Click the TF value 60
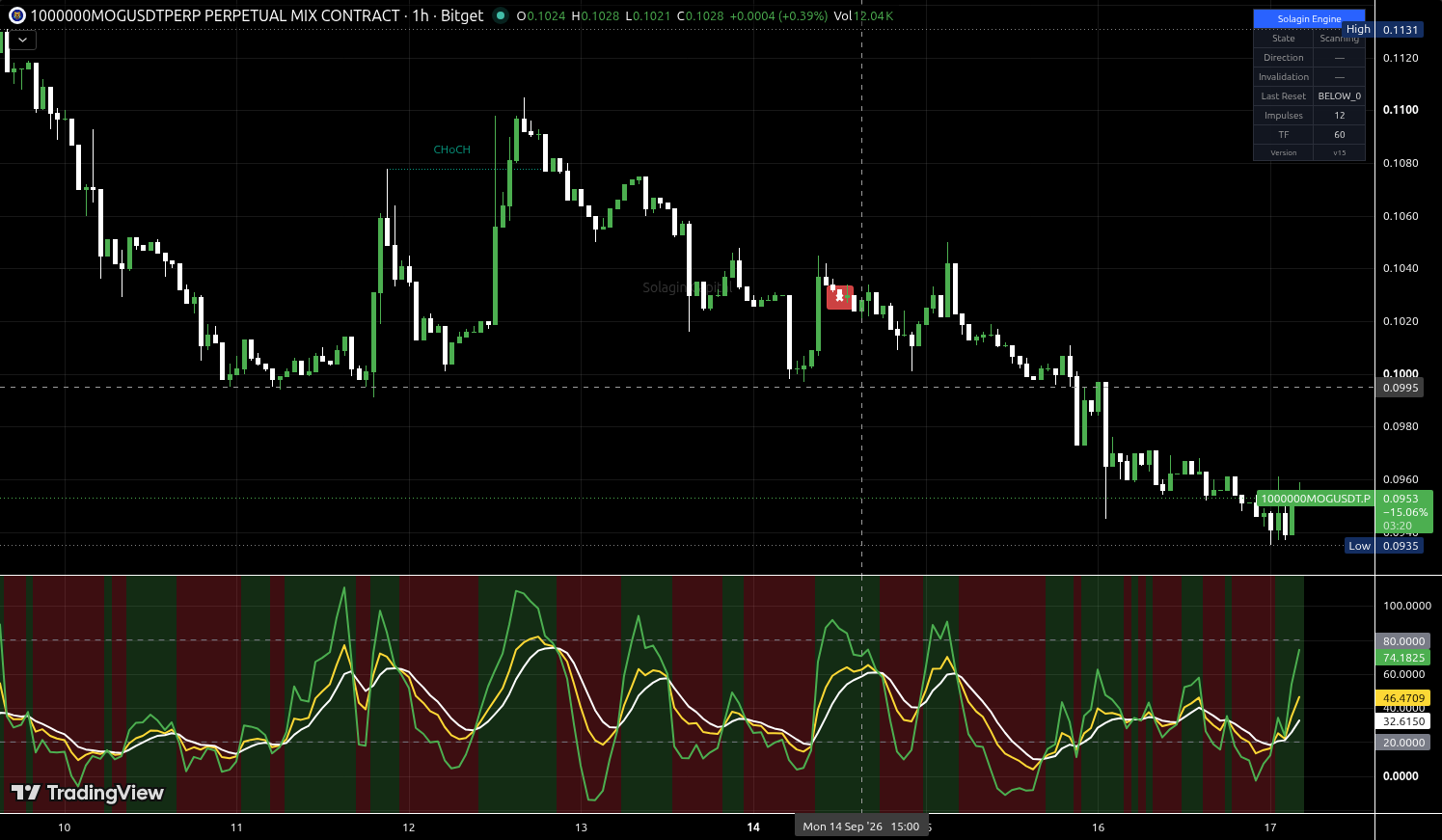The width and height of the screenshot is (1442, 840). [1339, 135]
